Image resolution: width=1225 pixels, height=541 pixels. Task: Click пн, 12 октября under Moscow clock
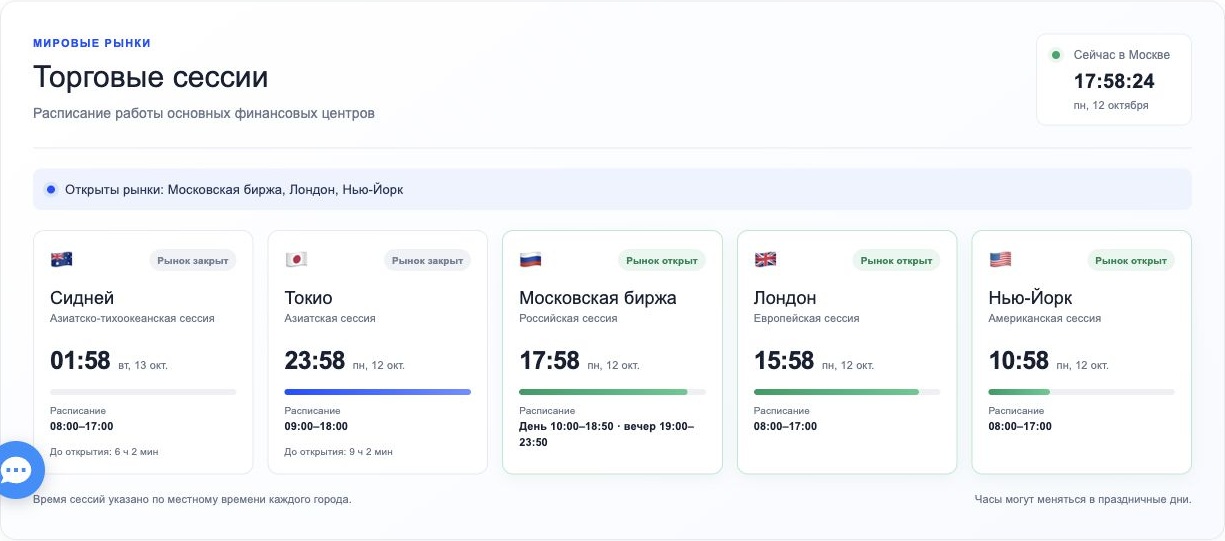coord(1111,105)
